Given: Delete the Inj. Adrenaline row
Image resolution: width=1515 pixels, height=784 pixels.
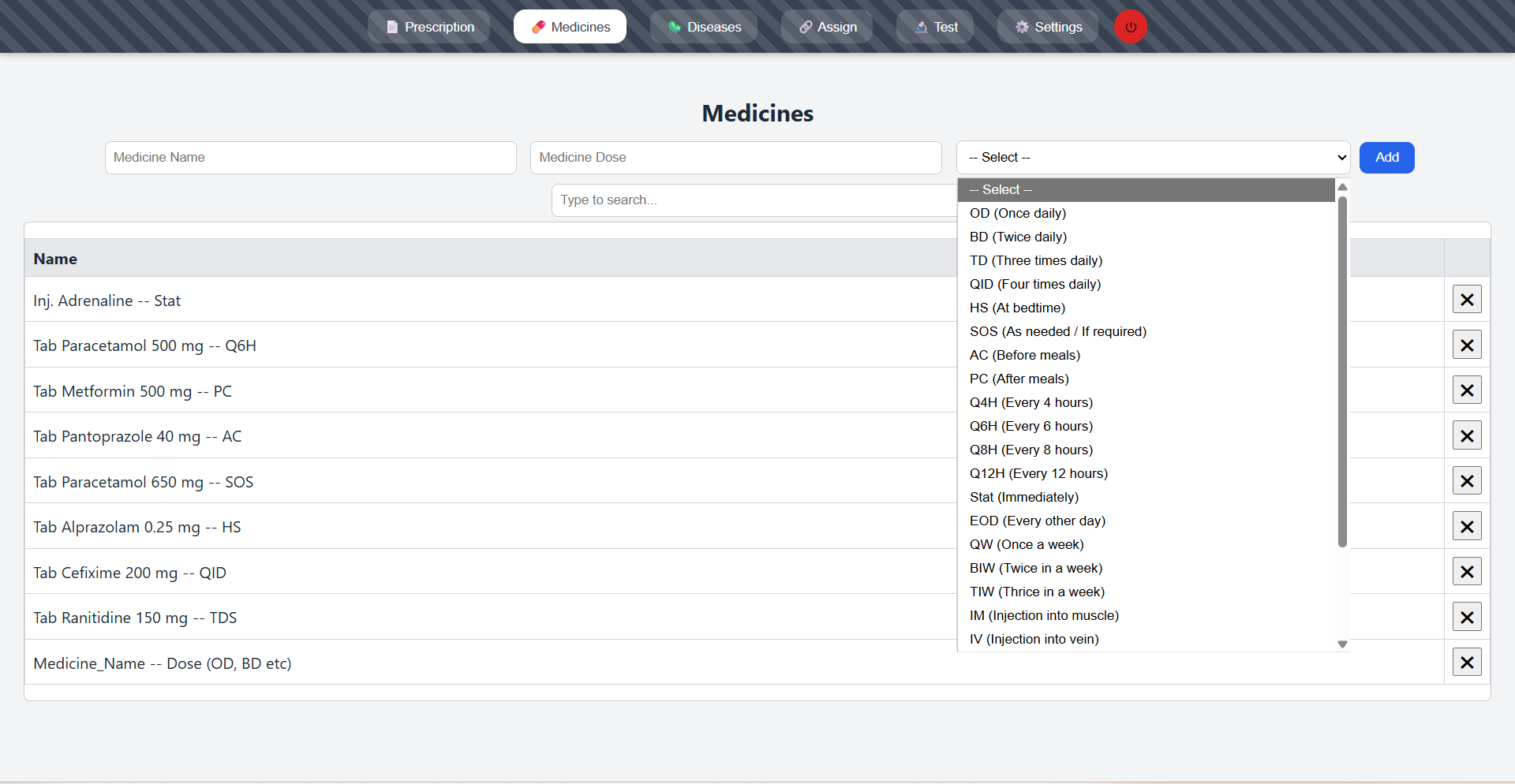Looking at the screenshot, I should 1466,300.
